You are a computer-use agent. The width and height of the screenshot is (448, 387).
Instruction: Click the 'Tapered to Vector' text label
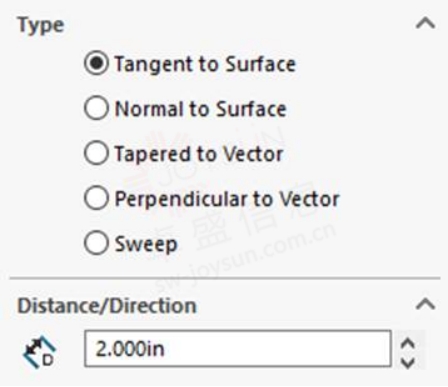click(x=199, y=154)
